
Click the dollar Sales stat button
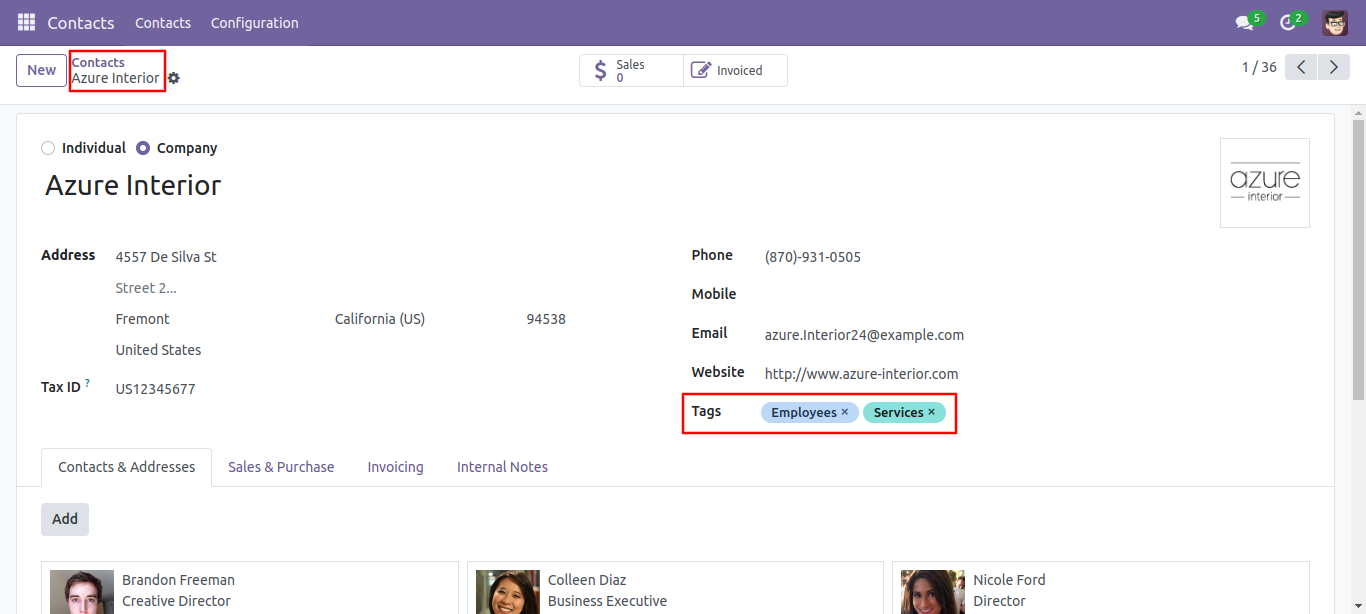point(631,70)
